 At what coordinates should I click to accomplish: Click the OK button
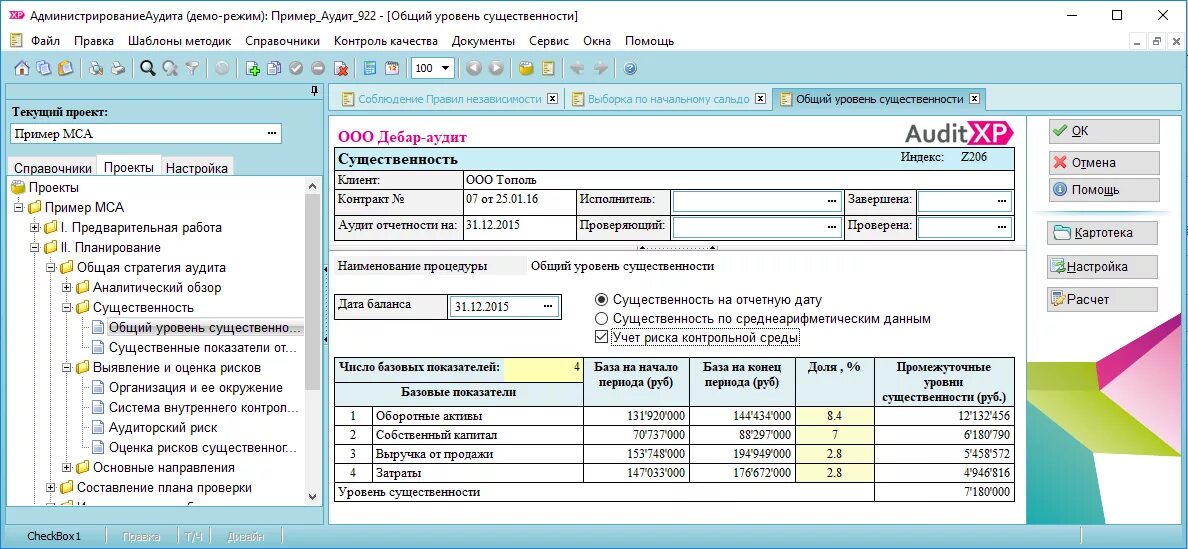(x=1104, y=131)
